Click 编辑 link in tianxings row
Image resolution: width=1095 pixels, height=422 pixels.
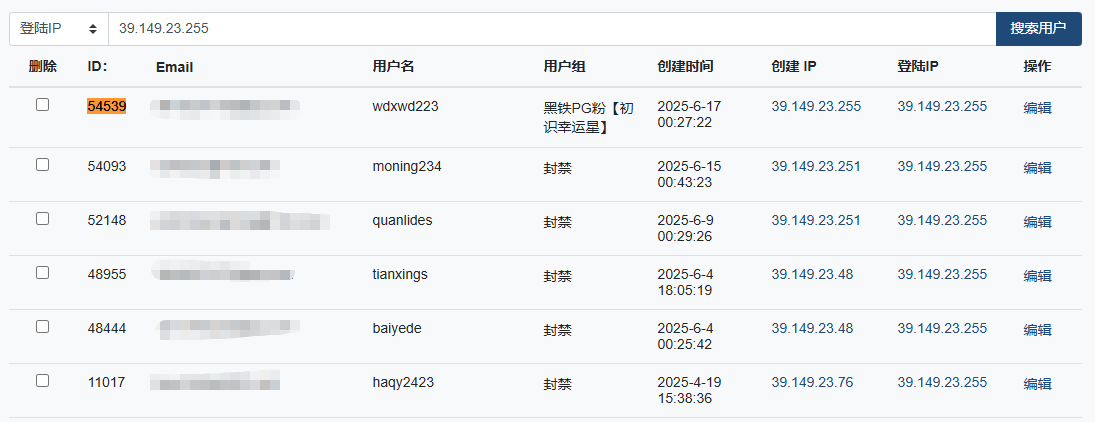(1037, 276)
